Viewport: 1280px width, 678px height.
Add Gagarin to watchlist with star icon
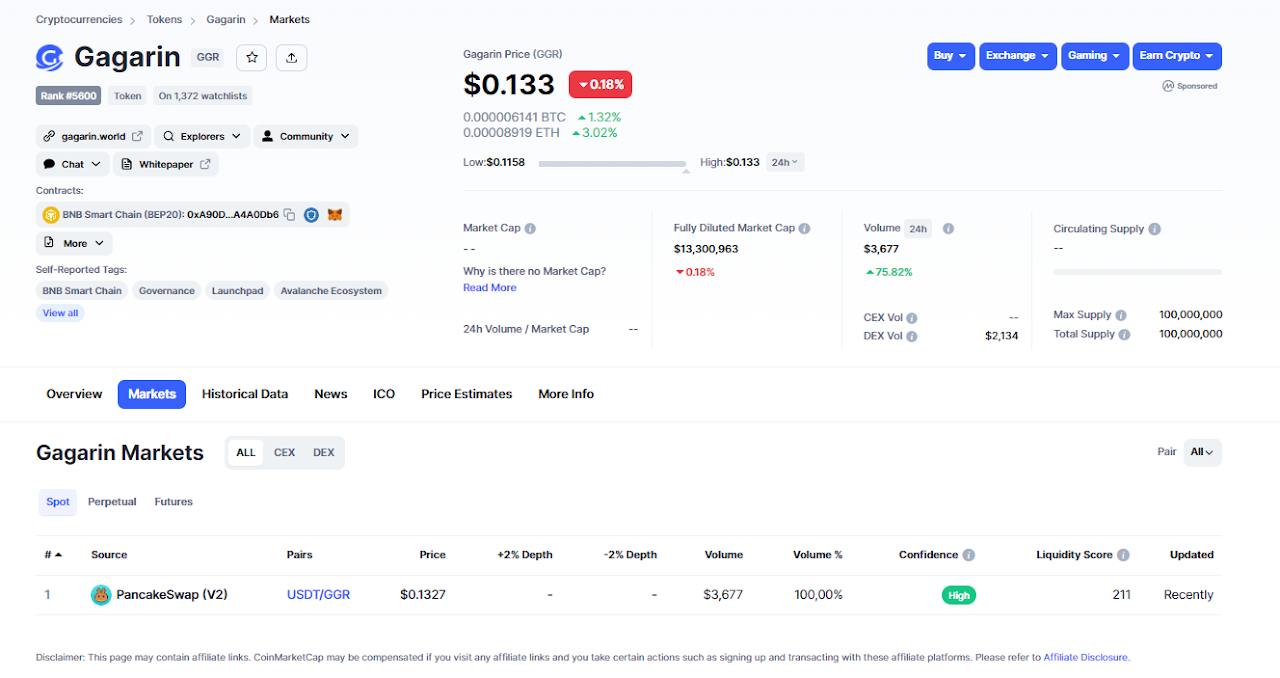coord(252,58)
